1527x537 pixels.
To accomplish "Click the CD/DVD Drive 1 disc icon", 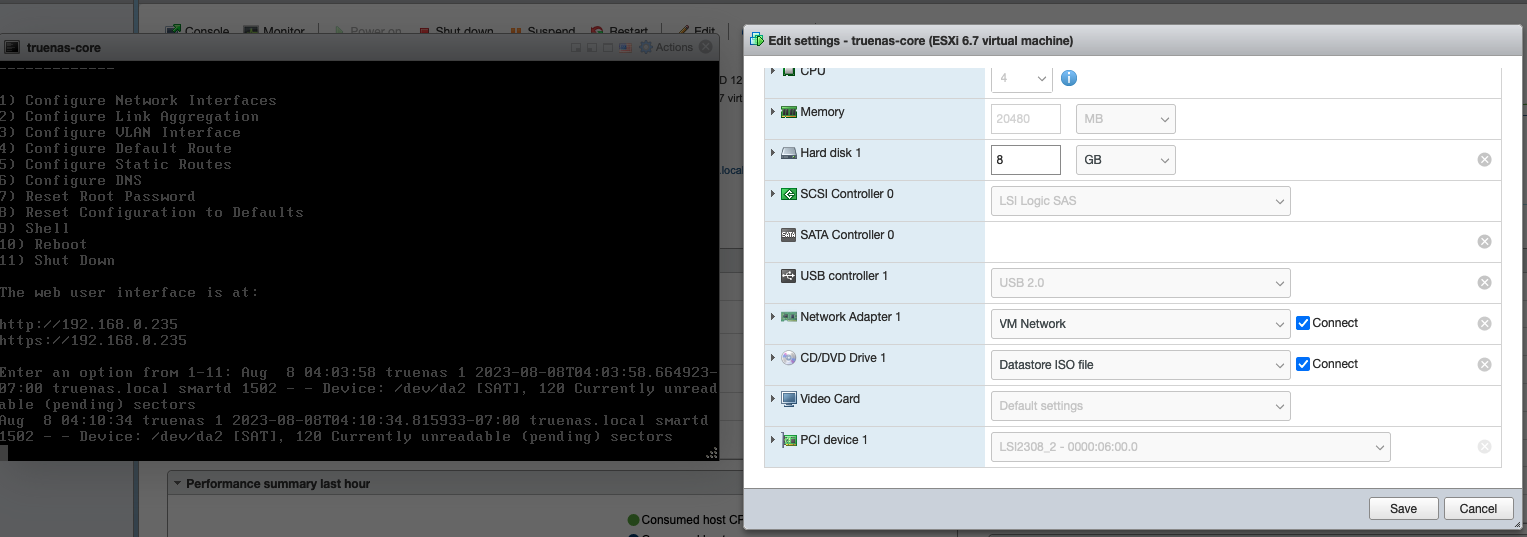I will tap(788, 358).
